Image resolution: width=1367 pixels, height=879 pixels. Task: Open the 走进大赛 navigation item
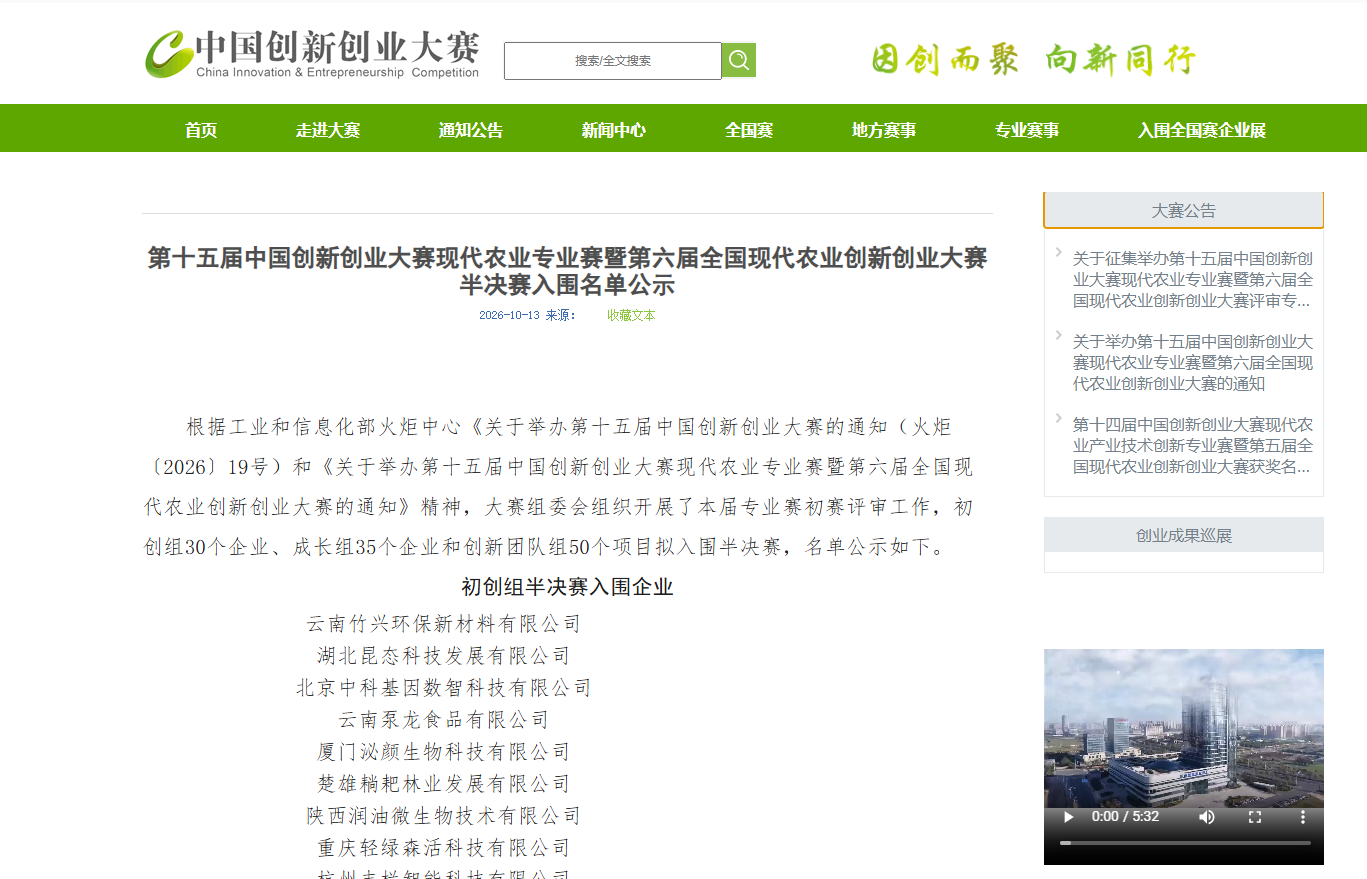point(328,130)
